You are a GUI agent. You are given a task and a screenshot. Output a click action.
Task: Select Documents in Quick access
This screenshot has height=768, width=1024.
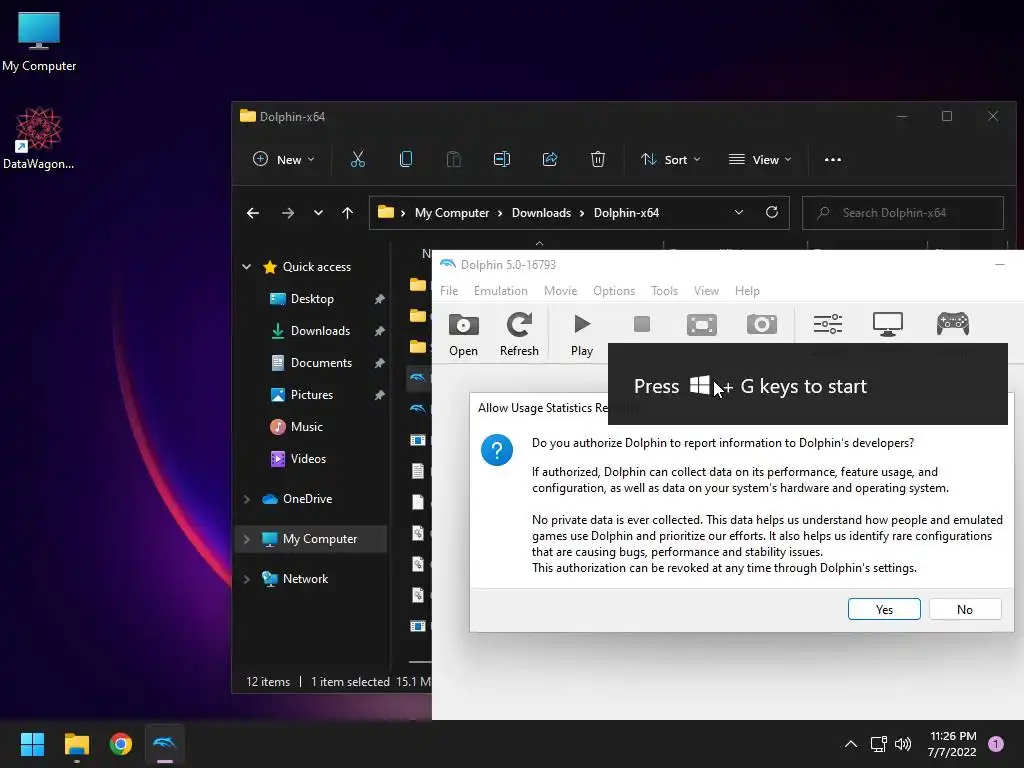point(321,362)
